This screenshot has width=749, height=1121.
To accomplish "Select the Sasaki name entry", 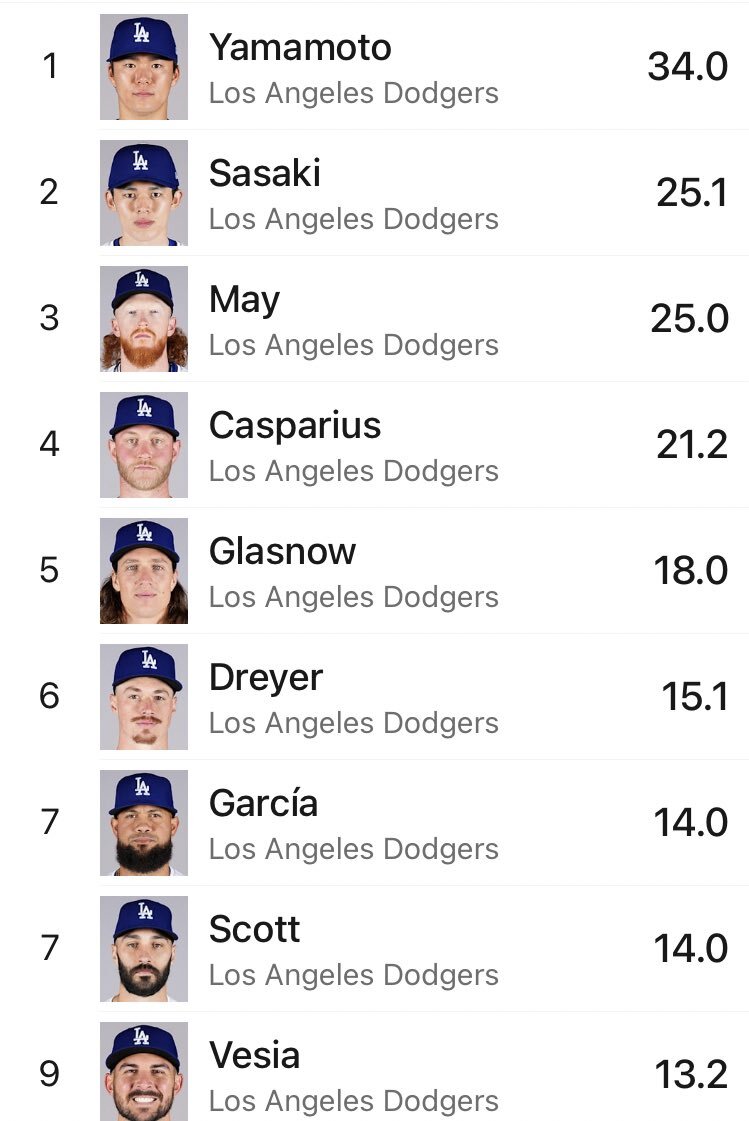I will pyautogui.click(x=264, y=173).
